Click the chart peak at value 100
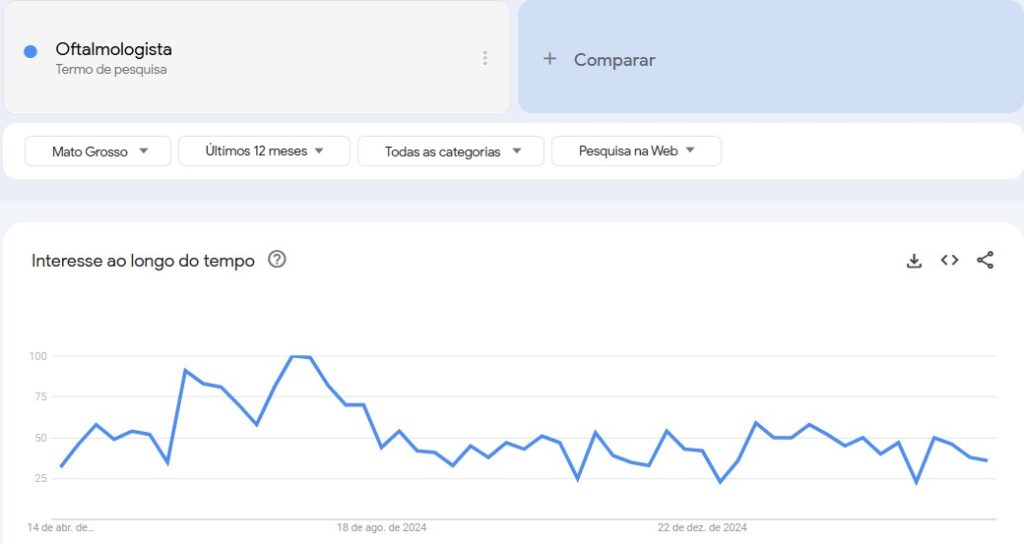Image resolution: width=1024 pixels, height=544 pixels. click(x=293, y=357)
